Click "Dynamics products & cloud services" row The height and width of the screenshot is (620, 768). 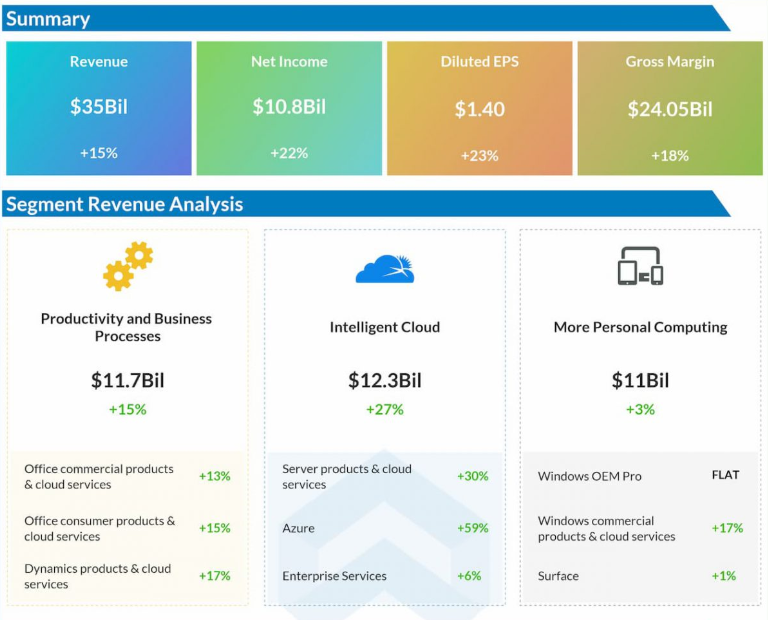[x=97, y=576]
